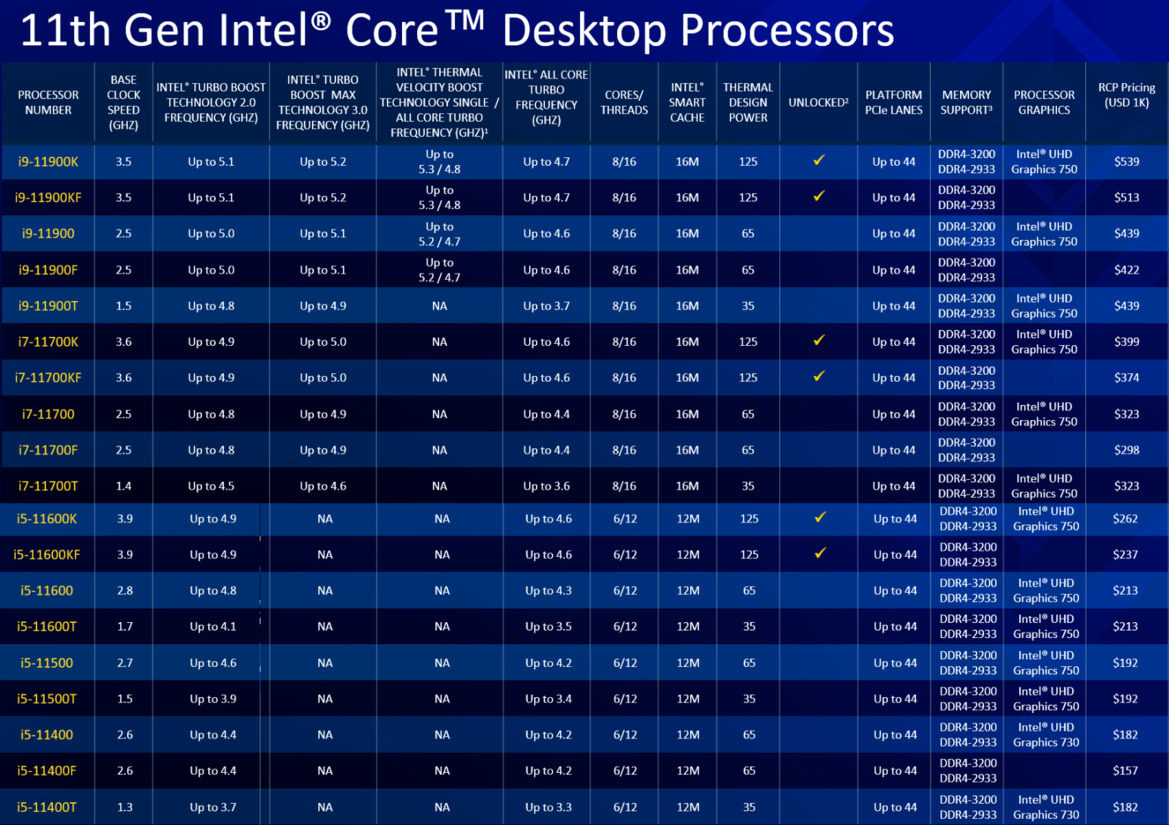Select the Intel Smart Cache column header
The image size is (1169, 825).
(x=687, y=102)
